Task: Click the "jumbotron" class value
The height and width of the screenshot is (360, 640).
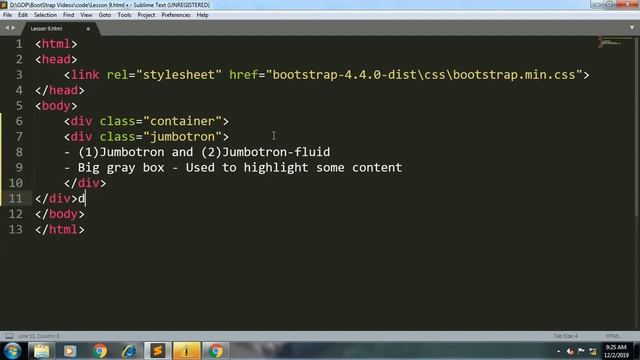Action: [182, 137]
